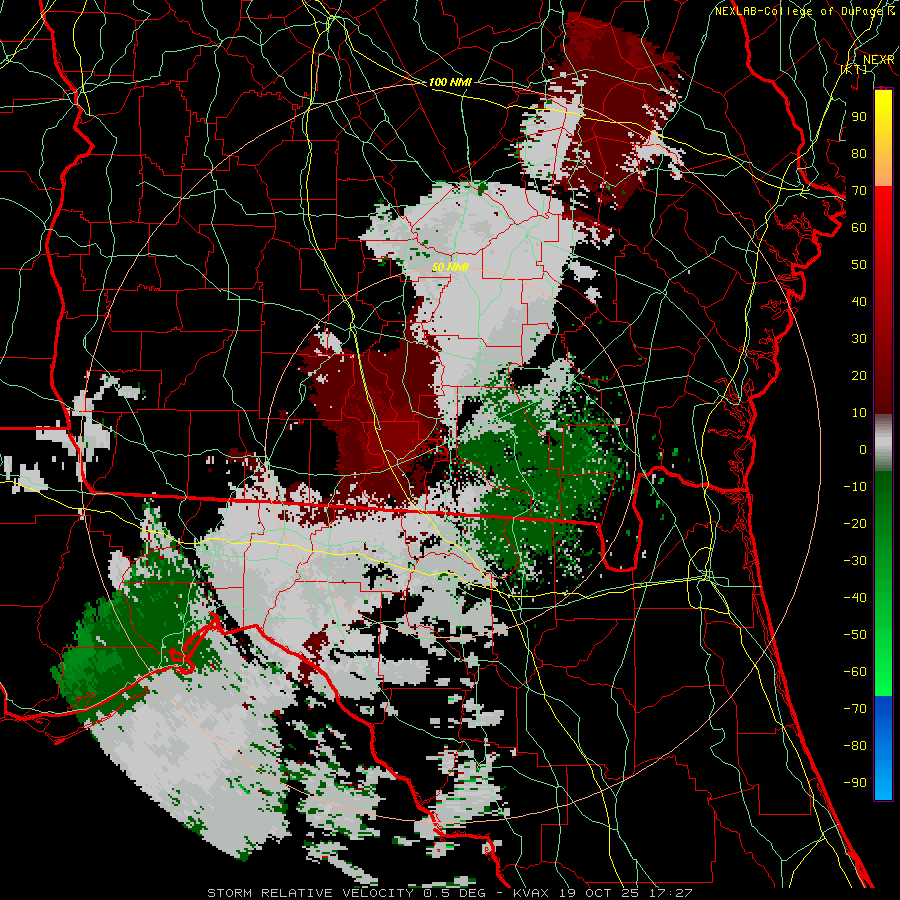Screen dimensions: 900x900
Task: Select the 20 value on the velocity scale
Action: pyautogui.click(x=859, y=375)
